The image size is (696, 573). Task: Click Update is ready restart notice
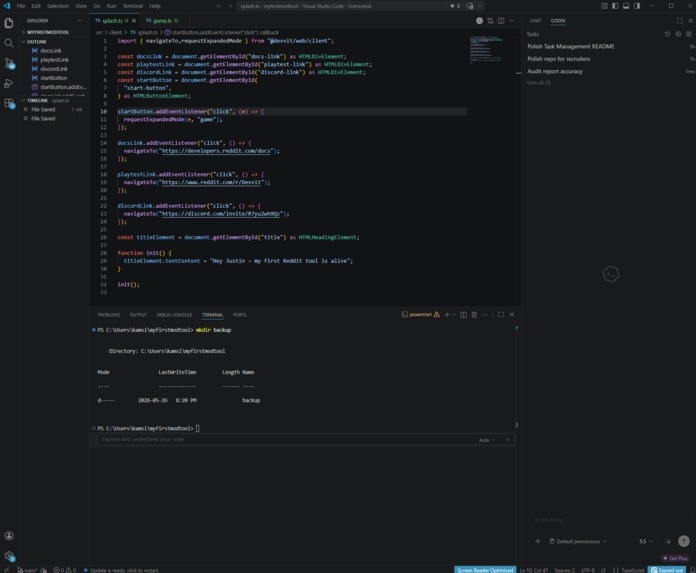(122, 570)
